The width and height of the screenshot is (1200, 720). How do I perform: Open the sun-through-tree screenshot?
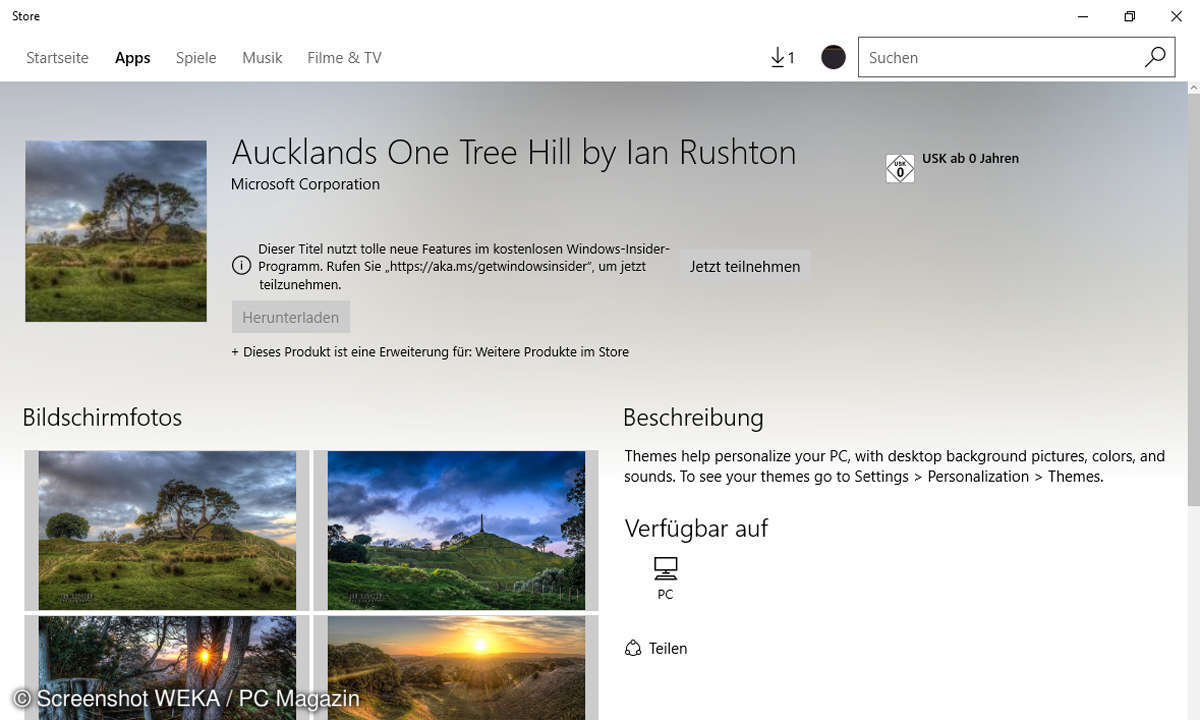tap(167, 667)
